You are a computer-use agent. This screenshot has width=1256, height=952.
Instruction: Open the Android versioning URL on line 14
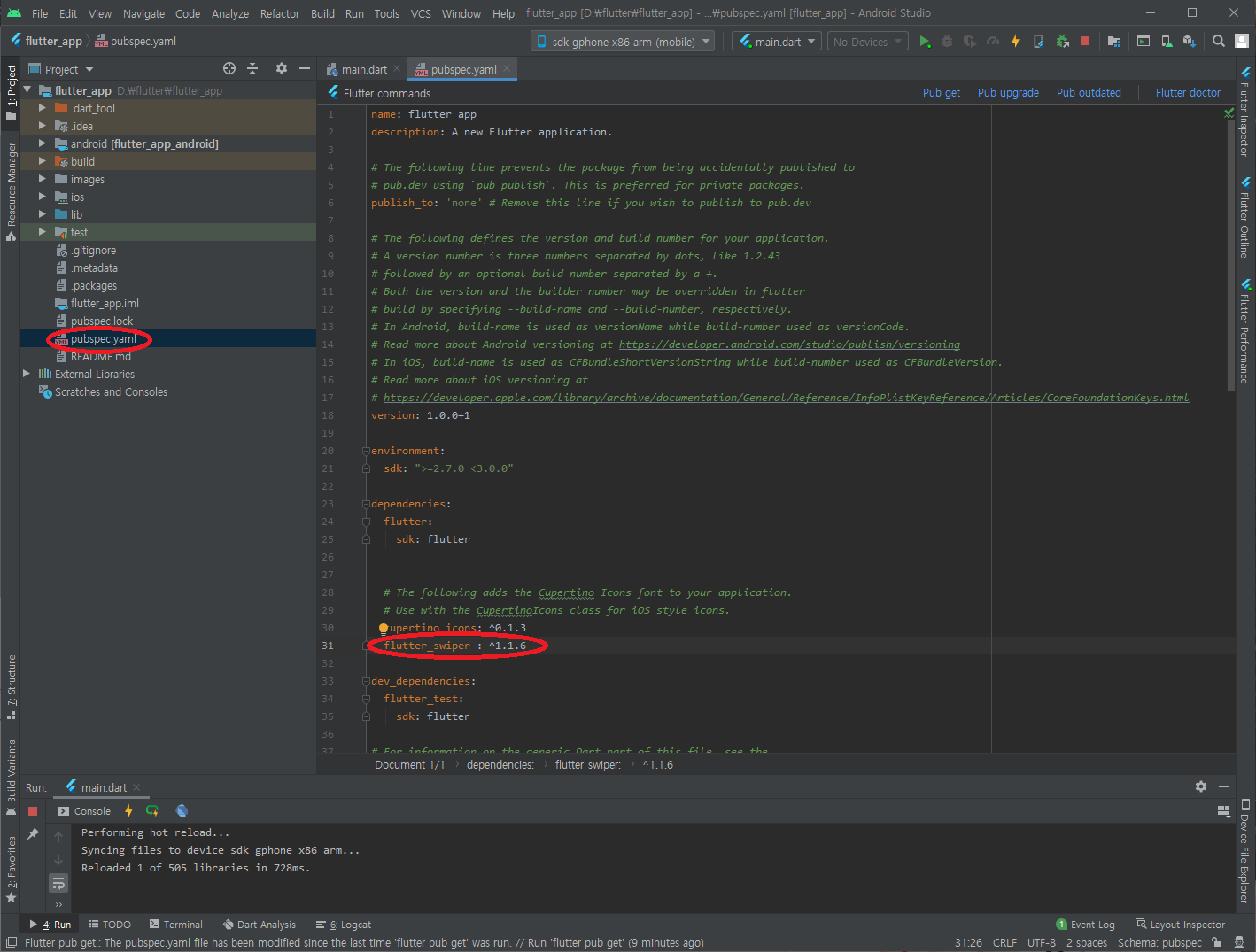pyautogui.click(x=789, y=344)
